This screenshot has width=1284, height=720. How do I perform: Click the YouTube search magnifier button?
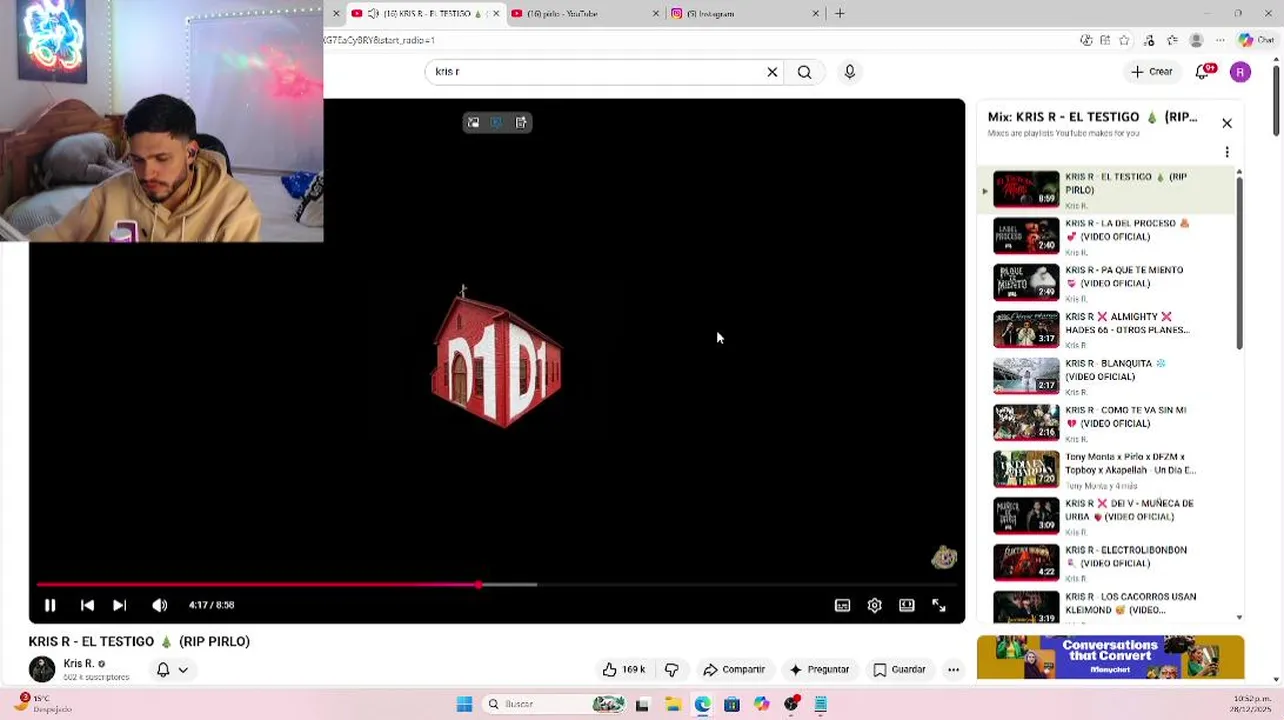(x=804, y=72)
